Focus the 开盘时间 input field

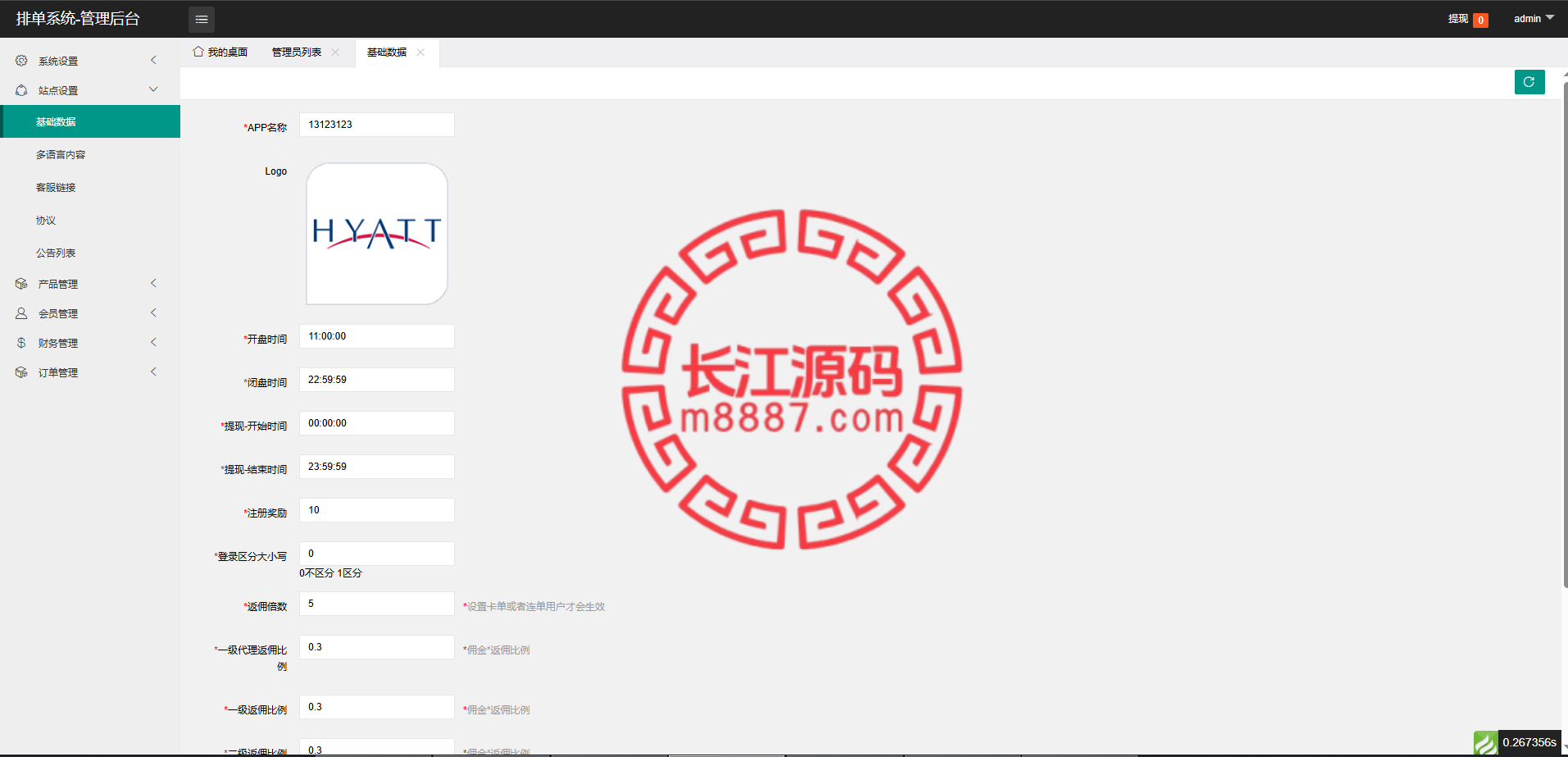[377, 336]
